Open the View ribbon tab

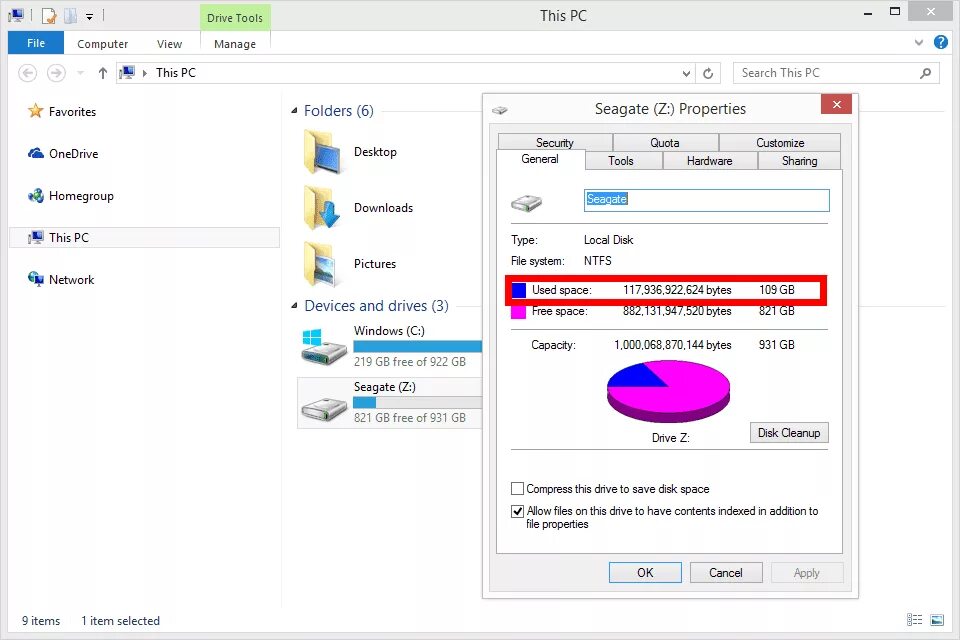tap(169, 44)
